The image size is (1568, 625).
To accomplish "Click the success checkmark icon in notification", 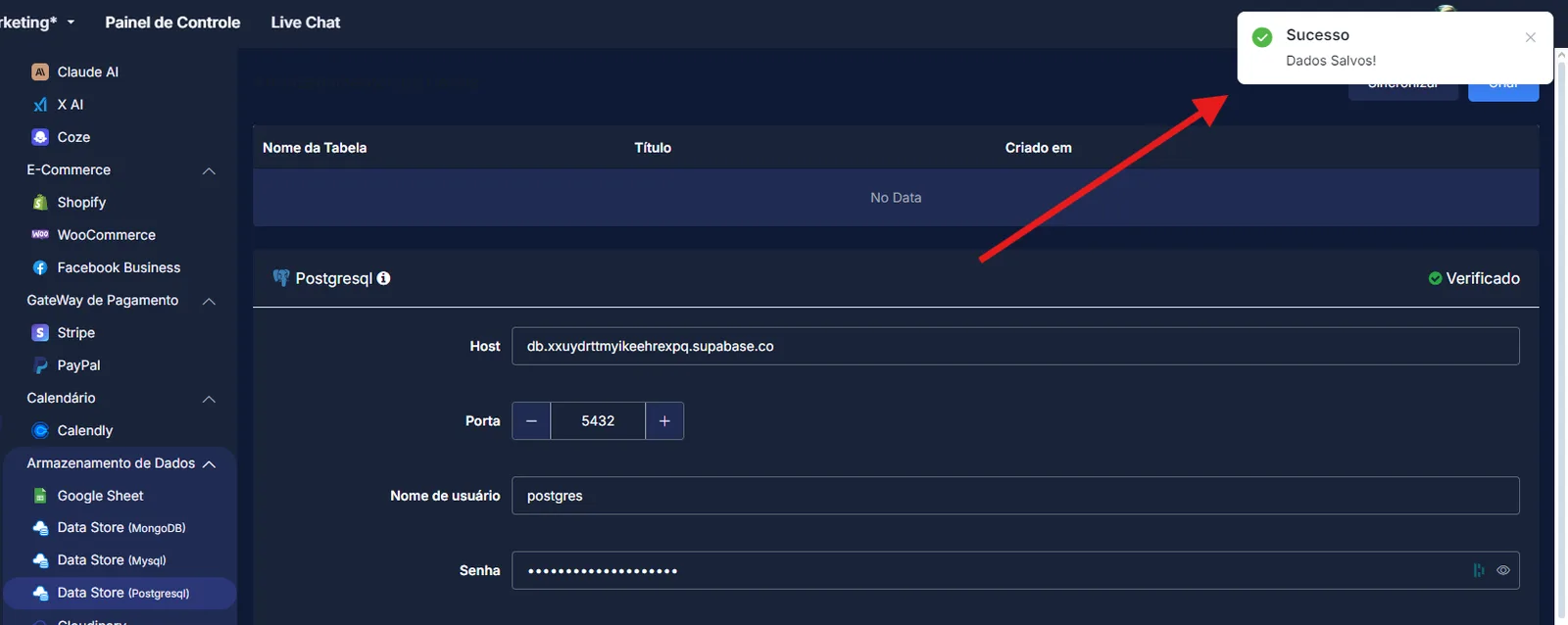I will point(1262,36).
